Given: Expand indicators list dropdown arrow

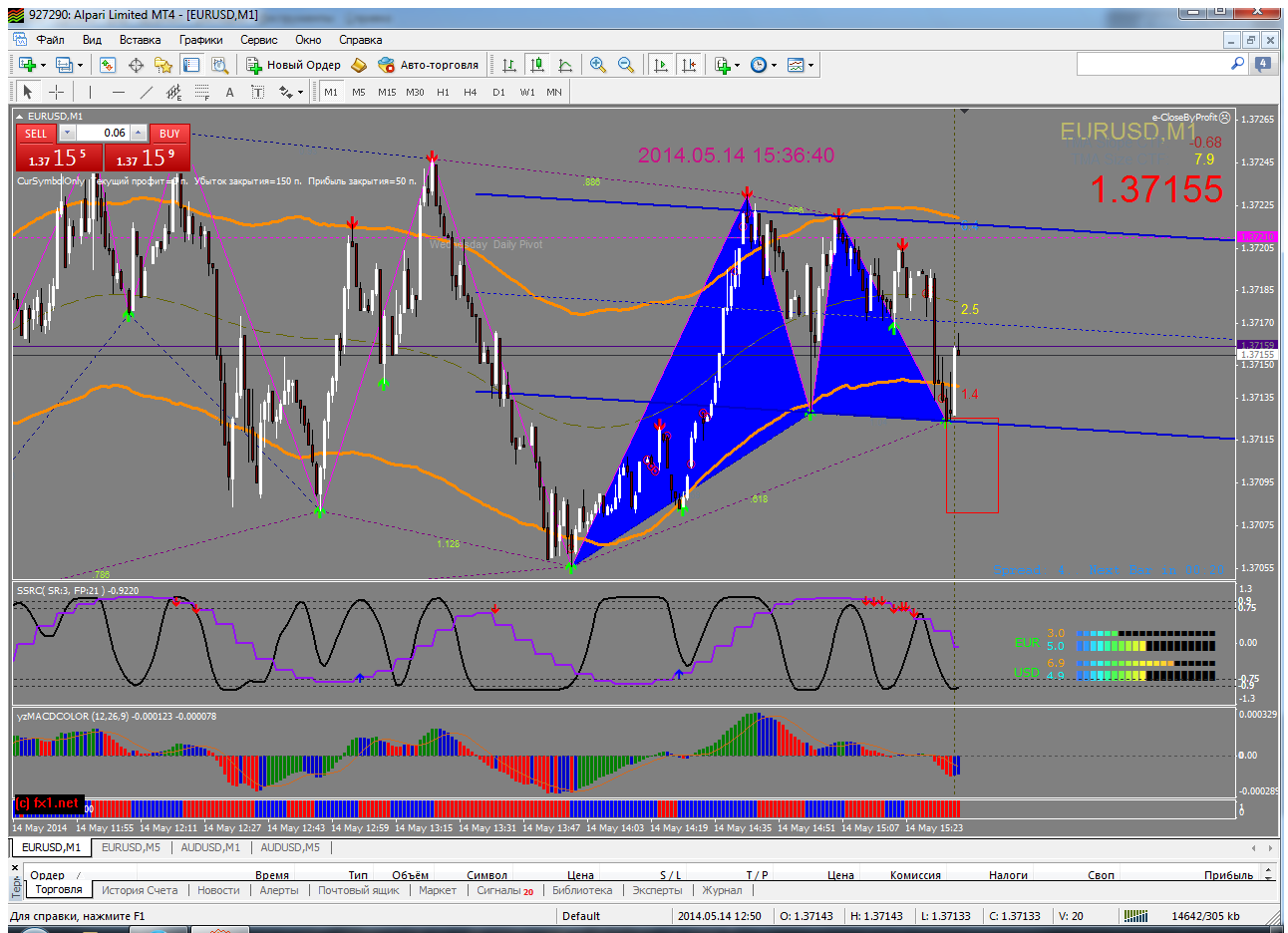Looking at the screenshot, I should 737,65.
